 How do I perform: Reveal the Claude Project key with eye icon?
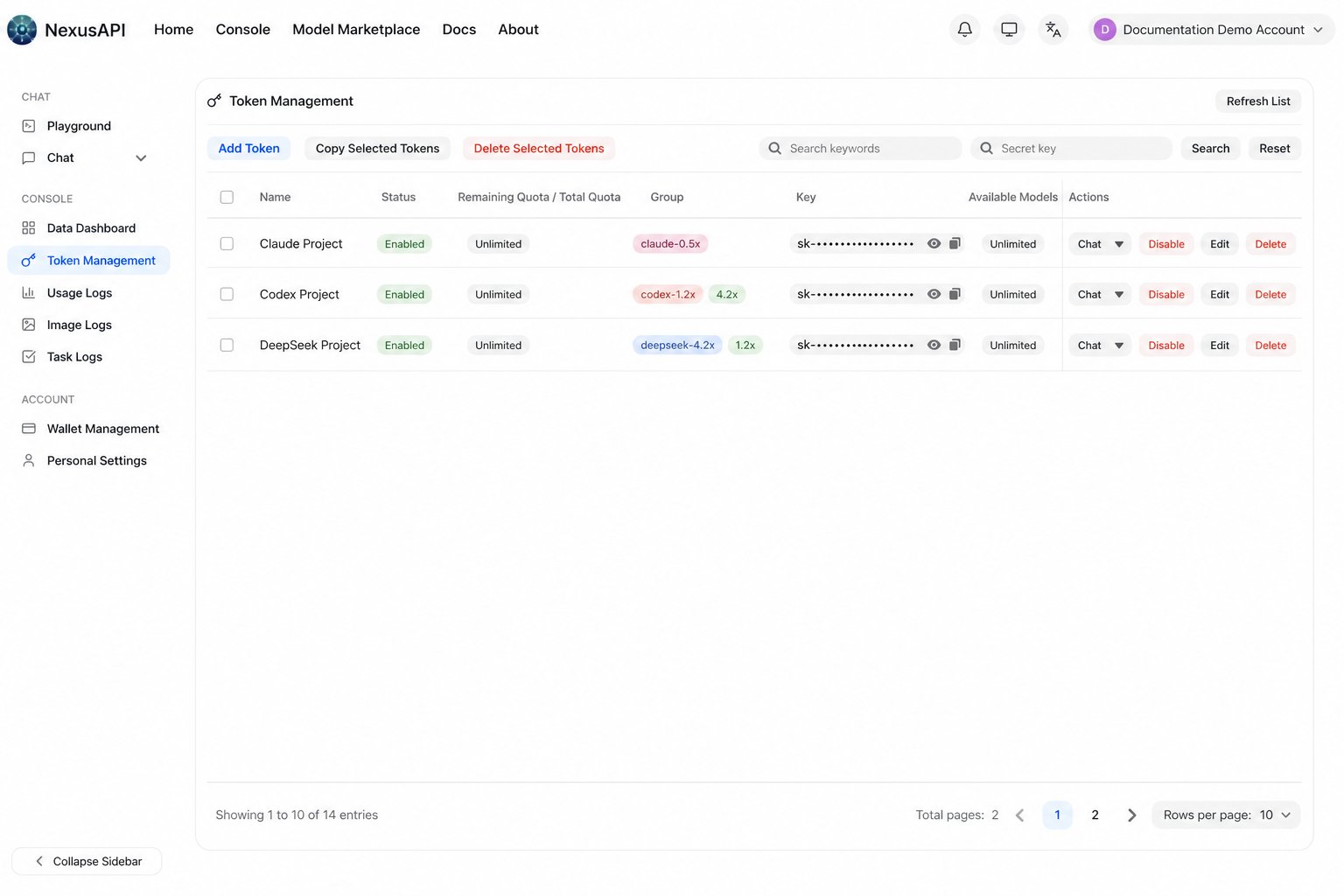tap(934, 244)
